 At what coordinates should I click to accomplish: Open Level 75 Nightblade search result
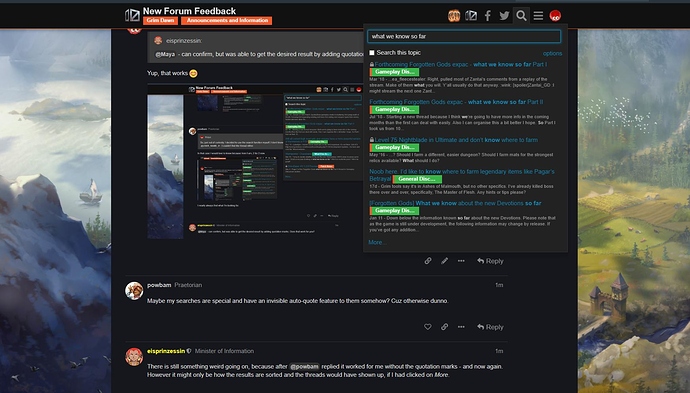tap(456, 140)
